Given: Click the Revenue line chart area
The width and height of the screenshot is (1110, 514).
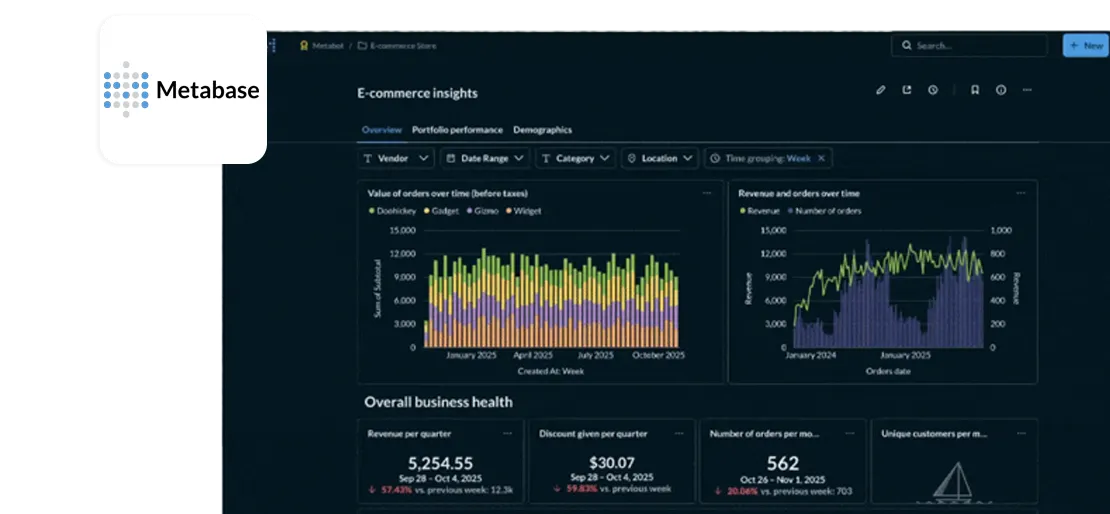Looking at the screenshot, I should coord(888,292).
